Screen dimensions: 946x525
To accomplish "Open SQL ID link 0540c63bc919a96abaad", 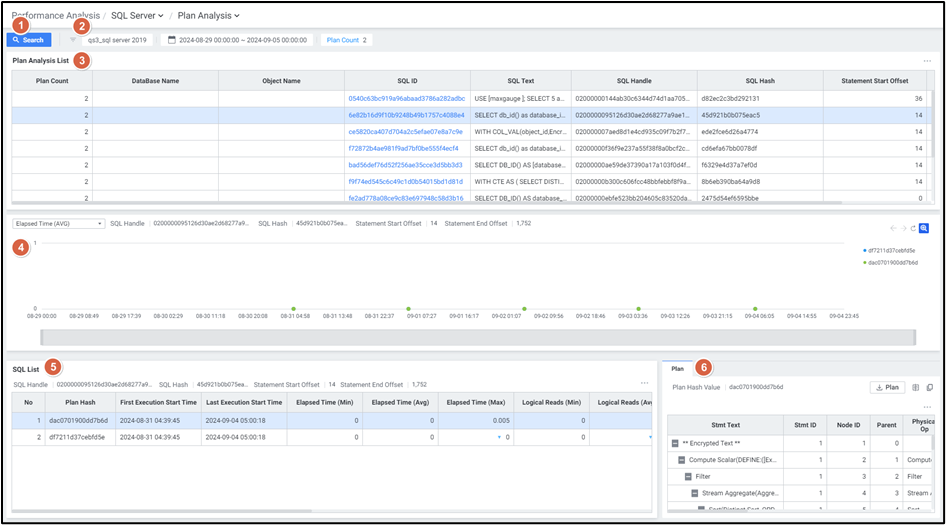I will pos(406,99).
